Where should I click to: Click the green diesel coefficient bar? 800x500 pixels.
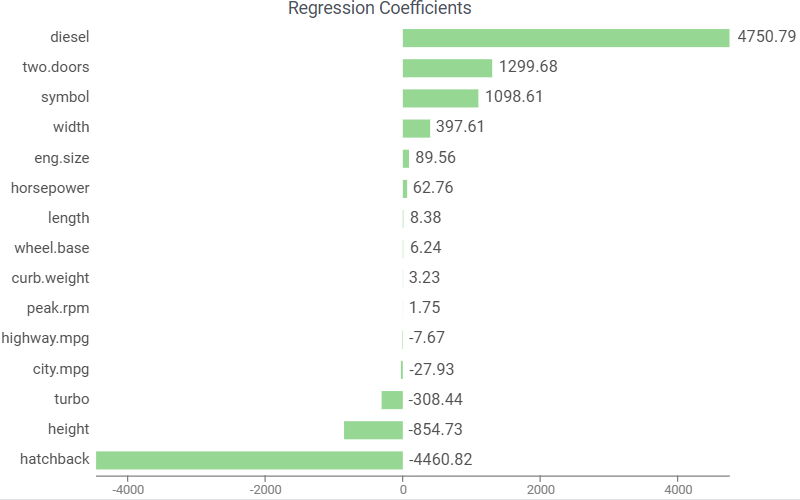coord(566,38)
